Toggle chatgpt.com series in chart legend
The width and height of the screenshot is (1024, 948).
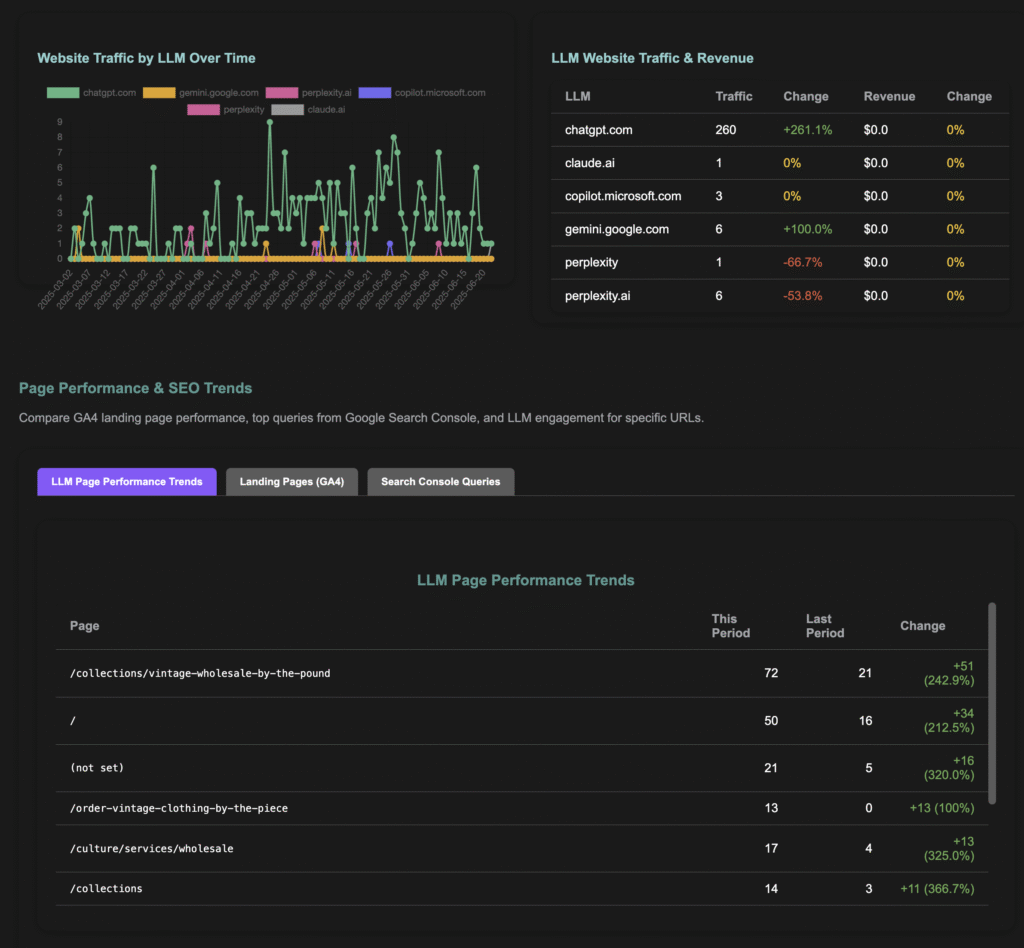[x=91, y=93]
